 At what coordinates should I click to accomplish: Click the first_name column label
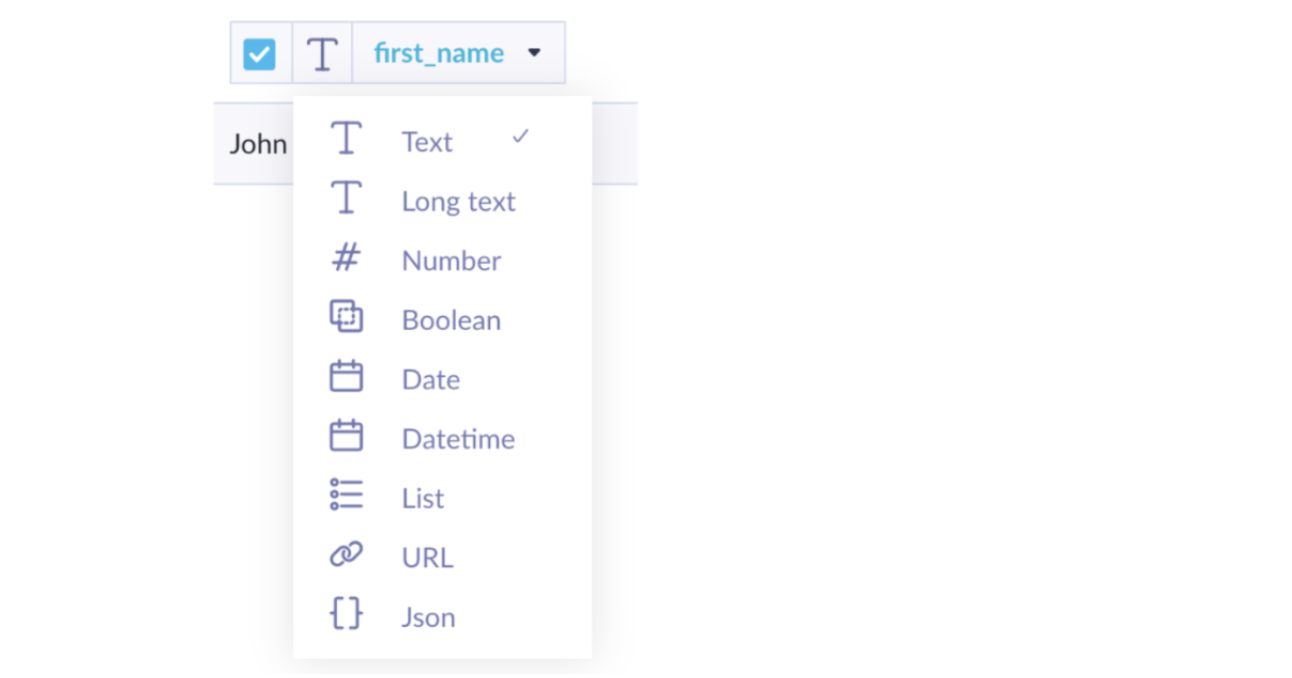coord(440,52)
